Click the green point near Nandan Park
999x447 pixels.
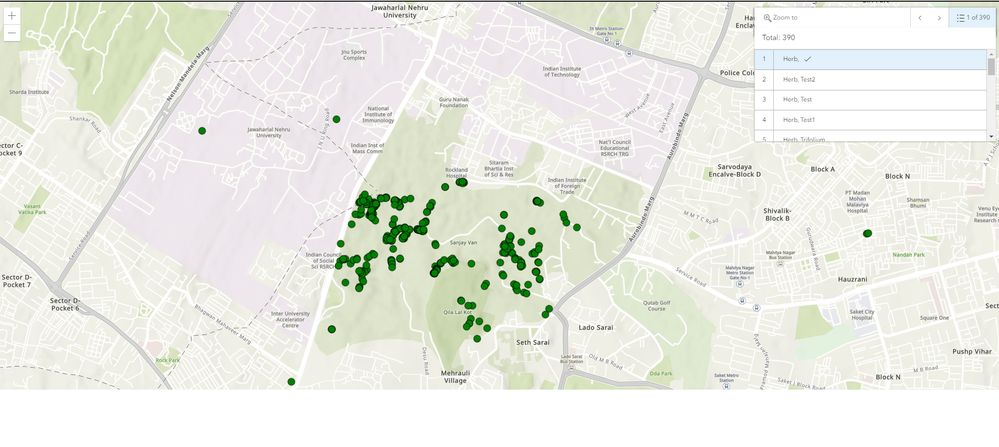pos(866,234)
